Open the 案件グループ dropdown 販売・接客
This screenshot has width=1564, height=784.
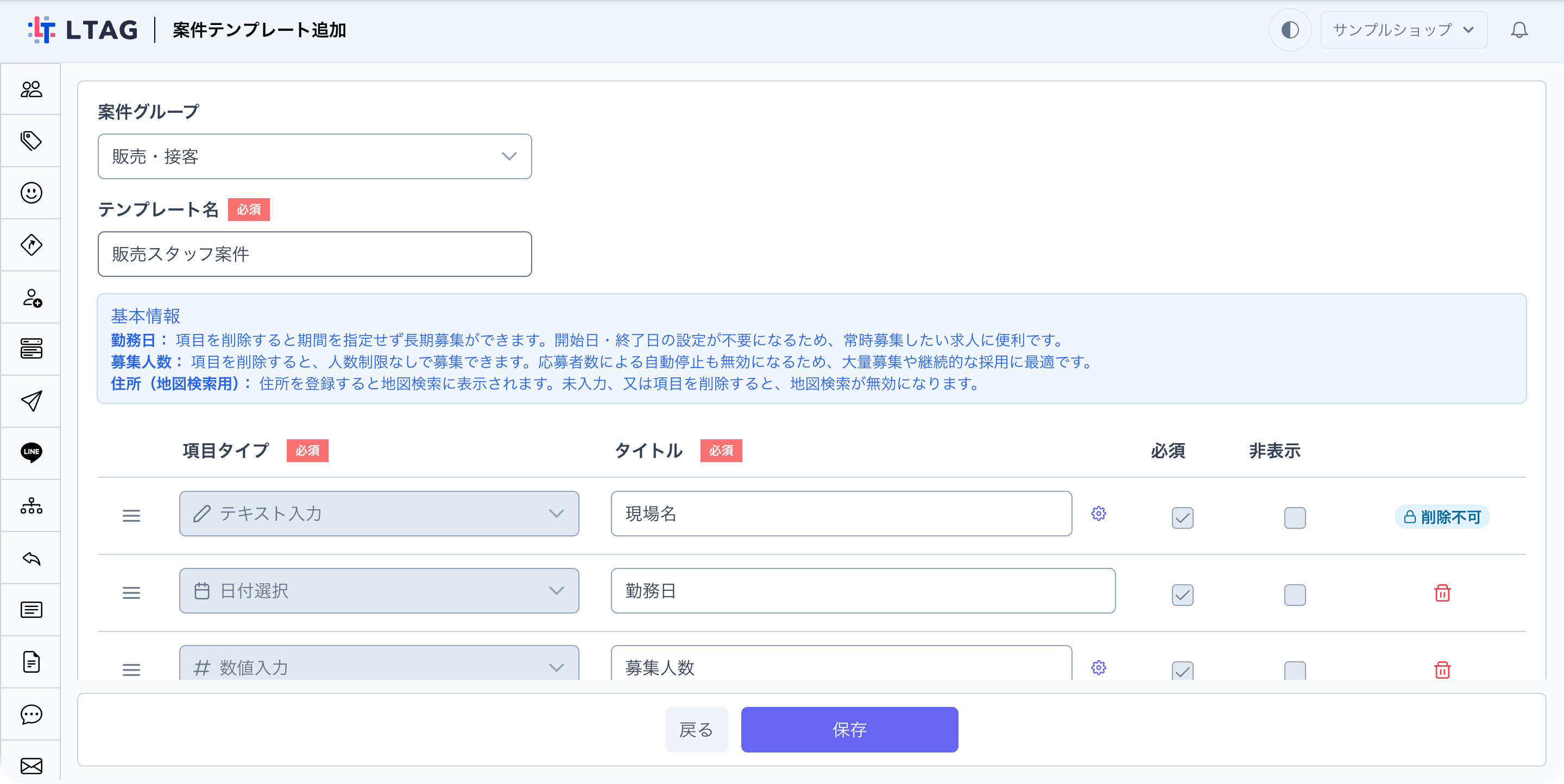click(x=314, y=156)
